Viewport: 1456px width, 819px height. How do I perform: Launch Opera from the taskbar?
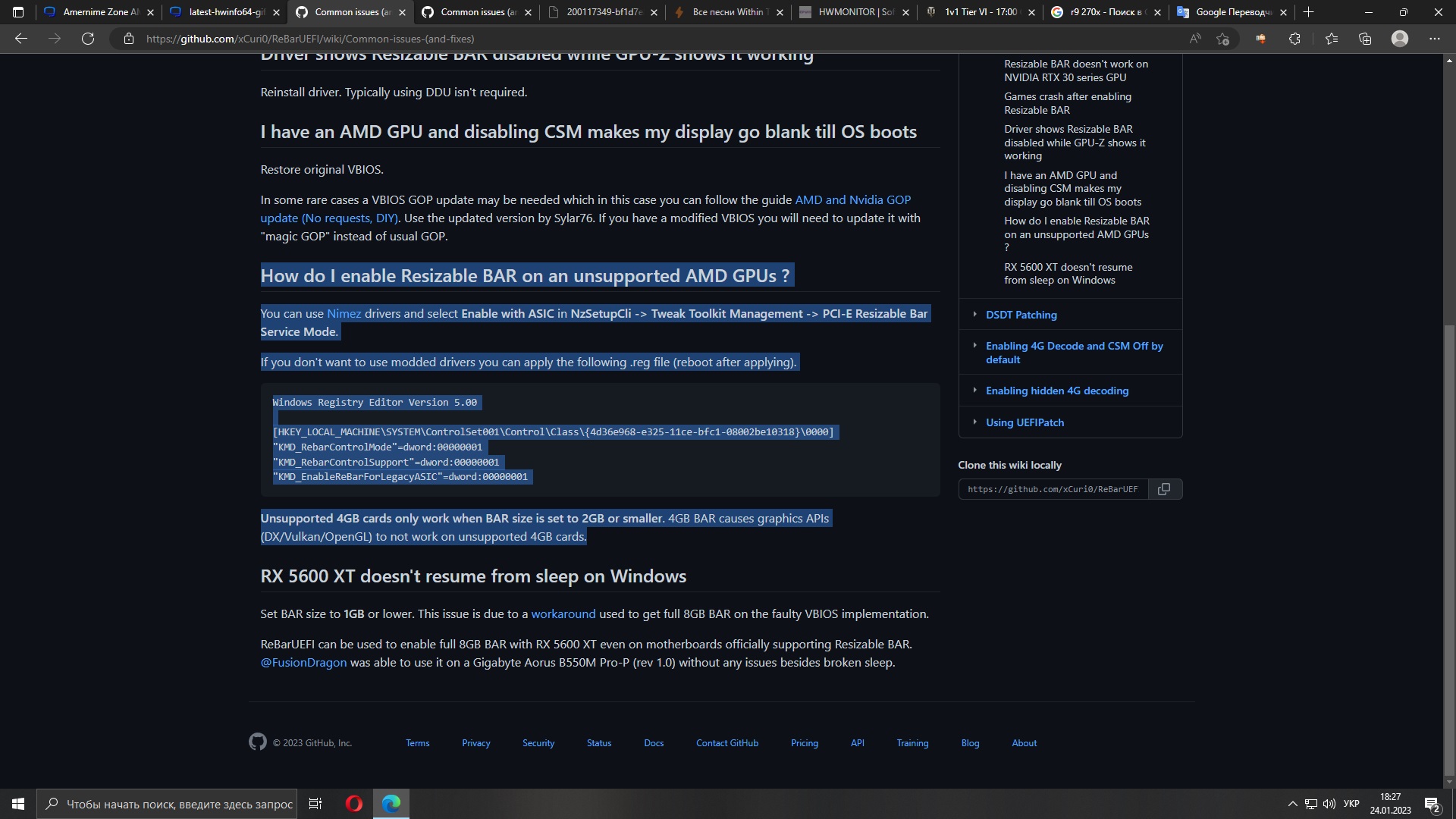pyautogui.click(x=353, y=803)
